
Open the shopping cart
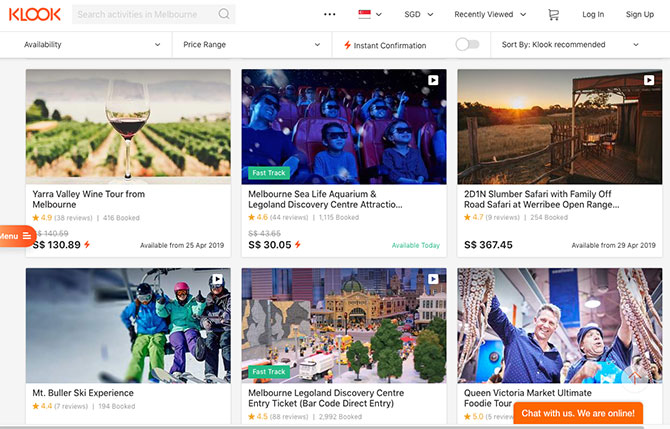tap(553, 15)
